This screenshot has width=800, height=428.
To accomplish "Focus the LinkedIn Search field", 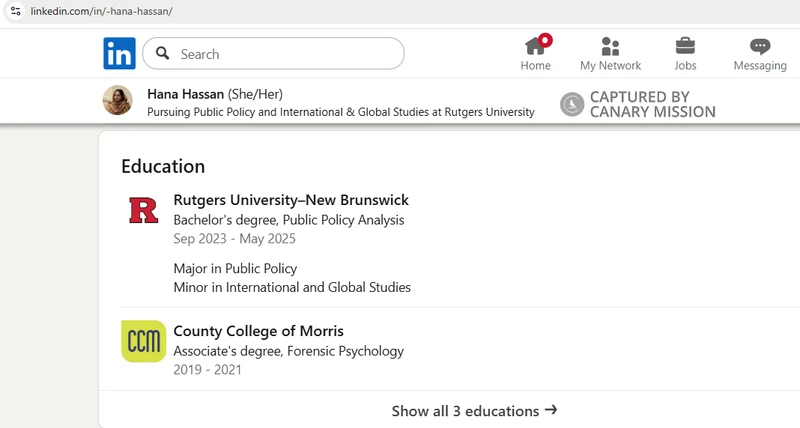I will (273, 53).
